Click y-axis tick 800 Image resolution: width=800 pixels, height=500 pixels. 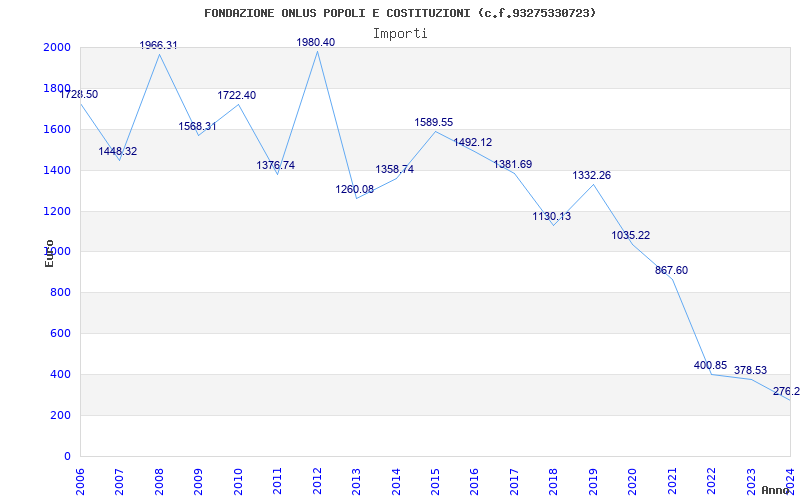61,293
